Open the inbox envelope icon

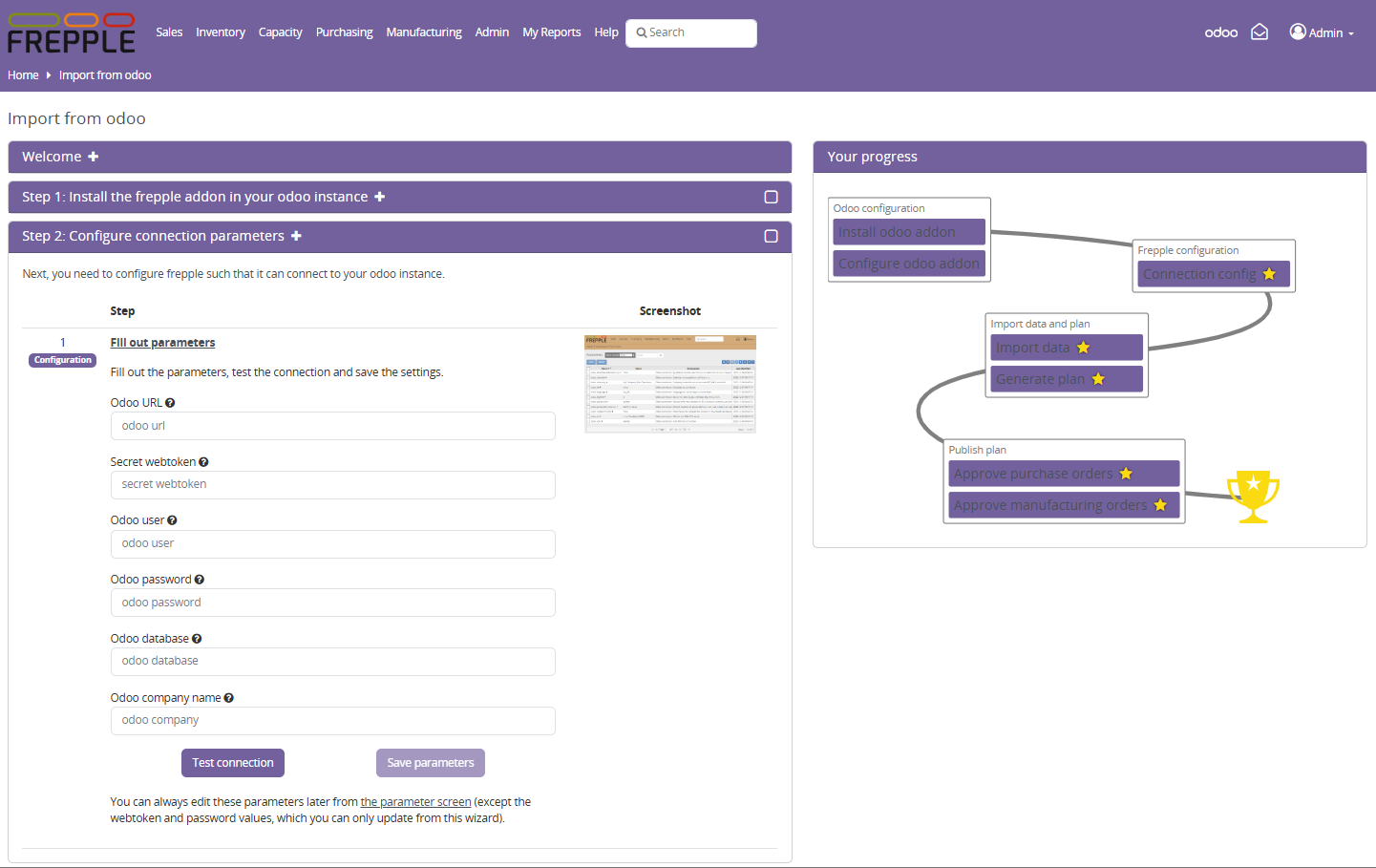click(1260, 32)
